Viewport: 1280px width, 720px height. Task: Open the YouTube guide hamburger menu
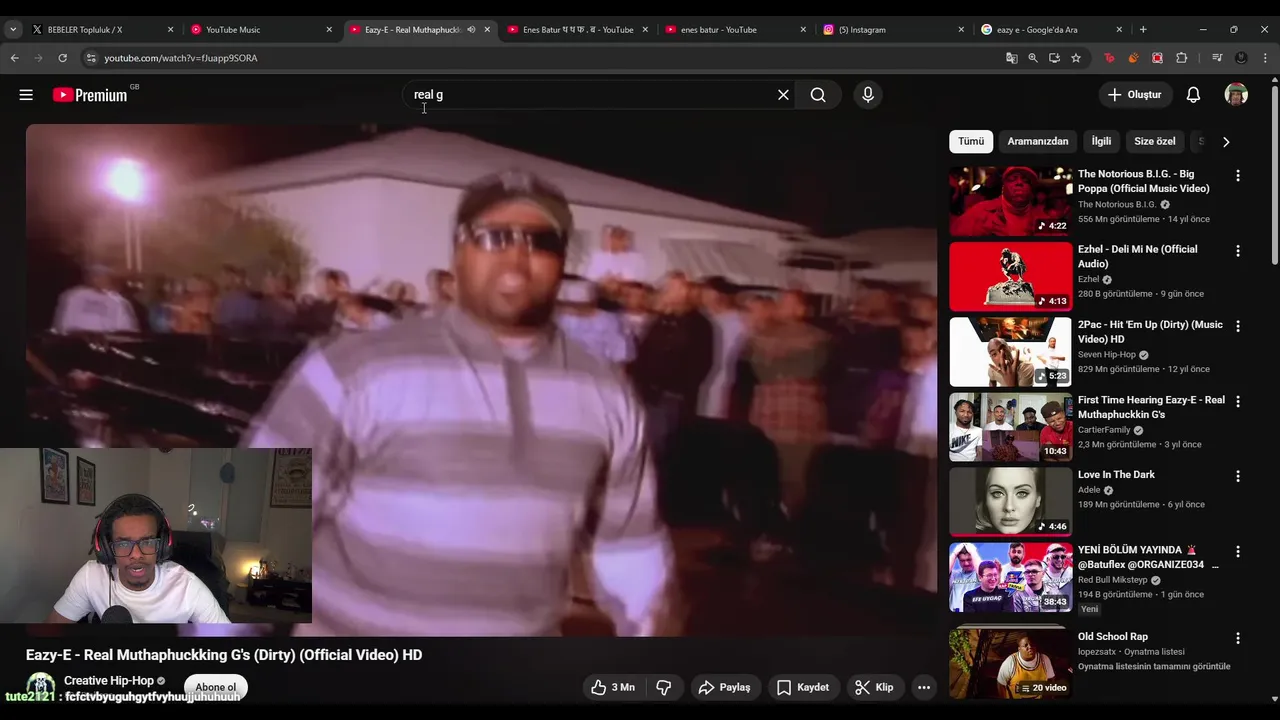(x=26, y=95)
